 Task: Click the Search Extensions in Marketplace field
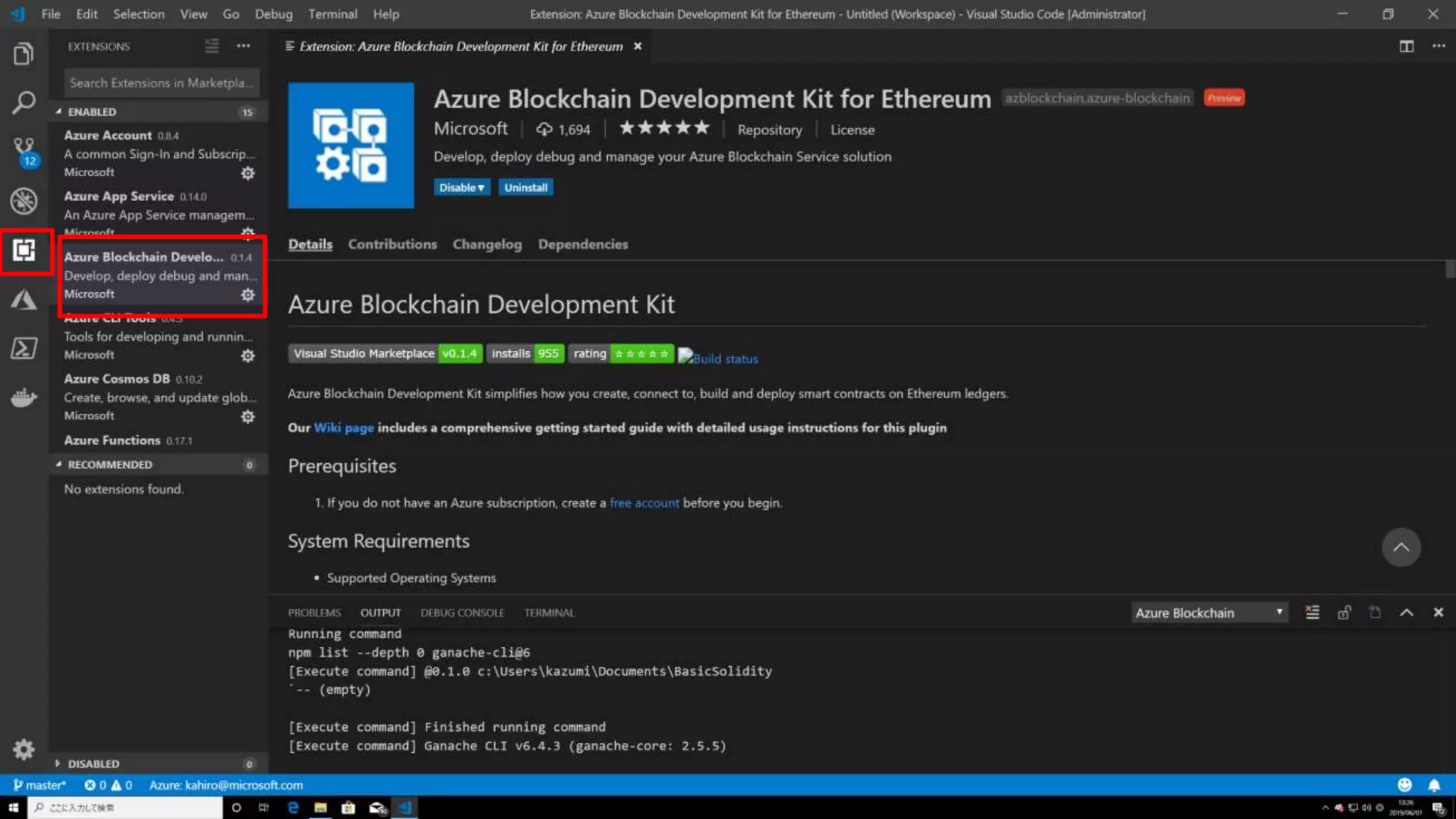pos(161,83)
